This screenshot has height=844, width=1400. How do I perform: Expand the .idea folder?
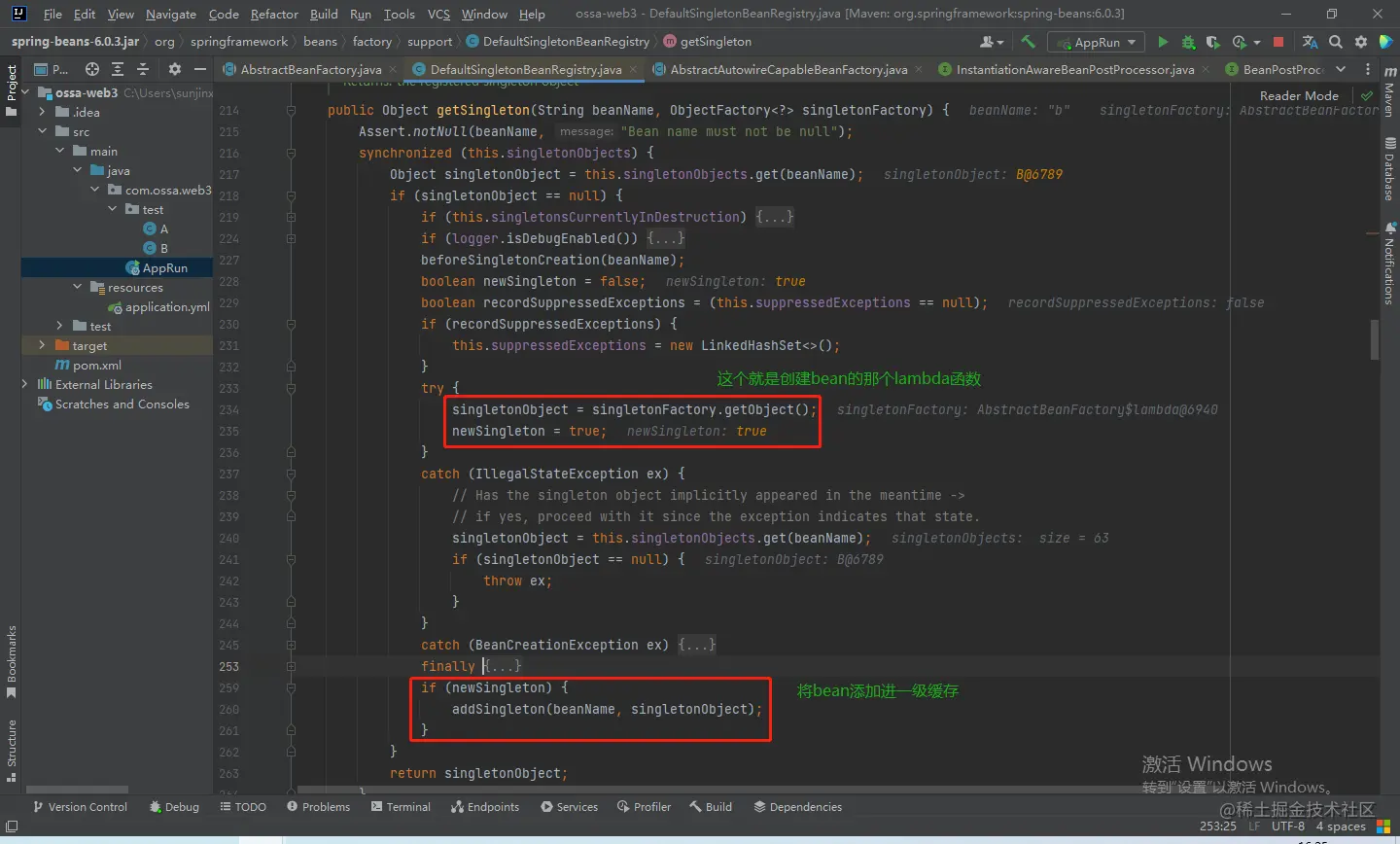click(x=42, y=112)
